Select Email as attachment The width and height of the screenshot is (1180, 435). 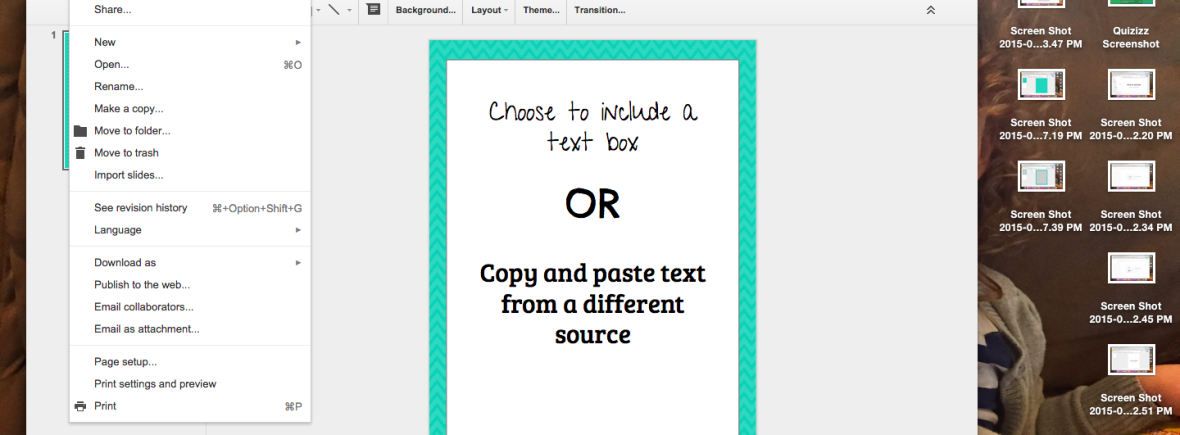190,329
